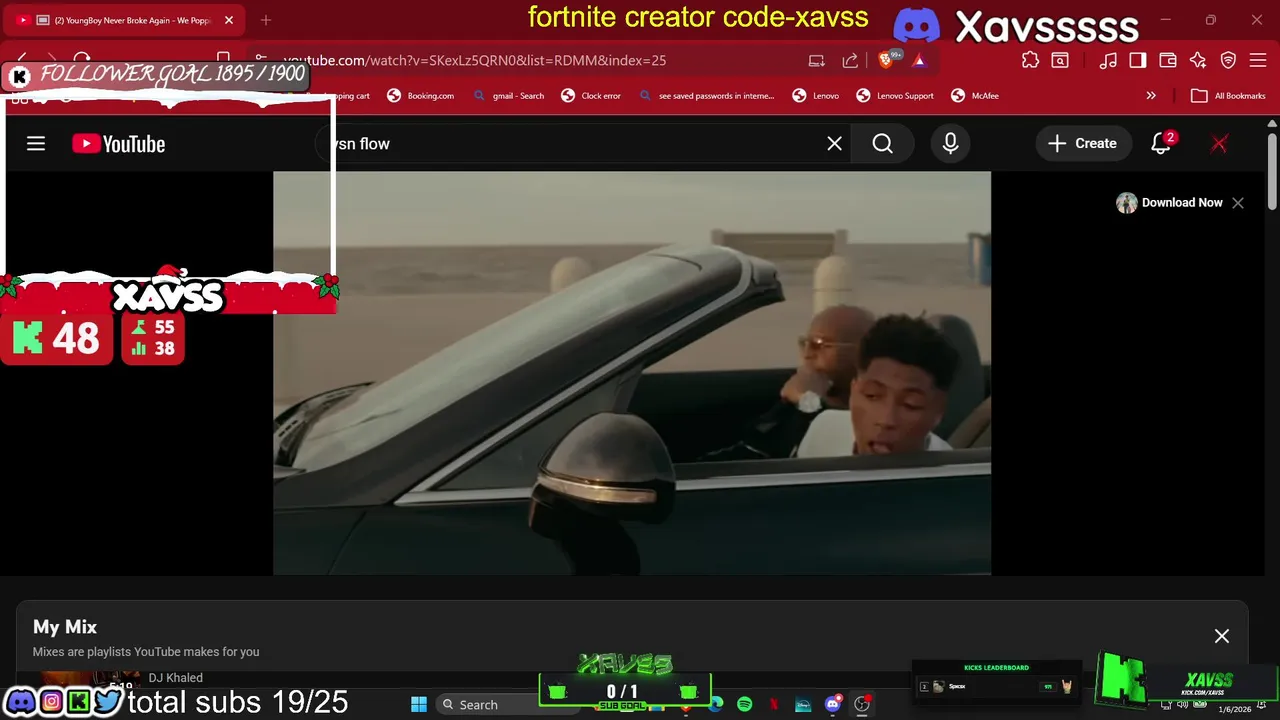This screenshot has height=720, width=1280.
Task: Open the gmail - Search bookmark
Action: click(x=509, y=96)
